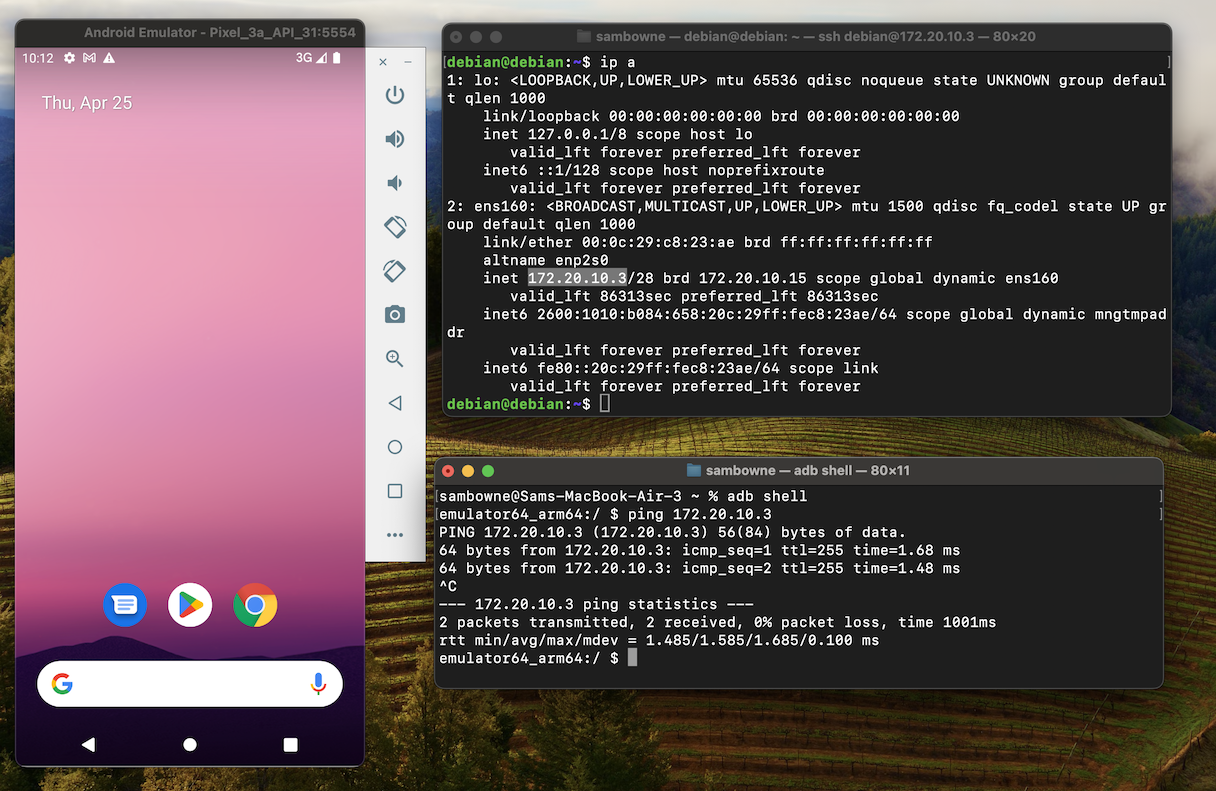Image resolution: width=1216 pixels, height=791 pixels.
Task: Lower volume with emulator volume down icon
Action: coord(395,183)
